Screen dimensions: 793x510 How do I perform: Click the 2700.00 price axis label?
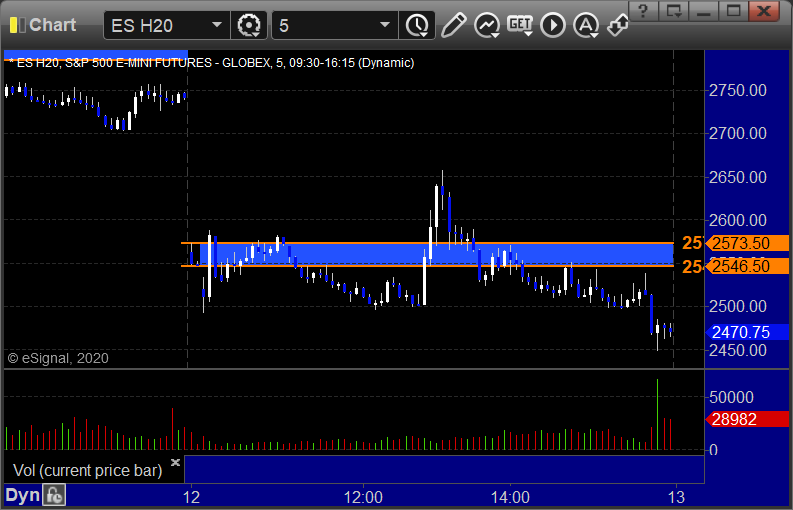pos(738,134)
